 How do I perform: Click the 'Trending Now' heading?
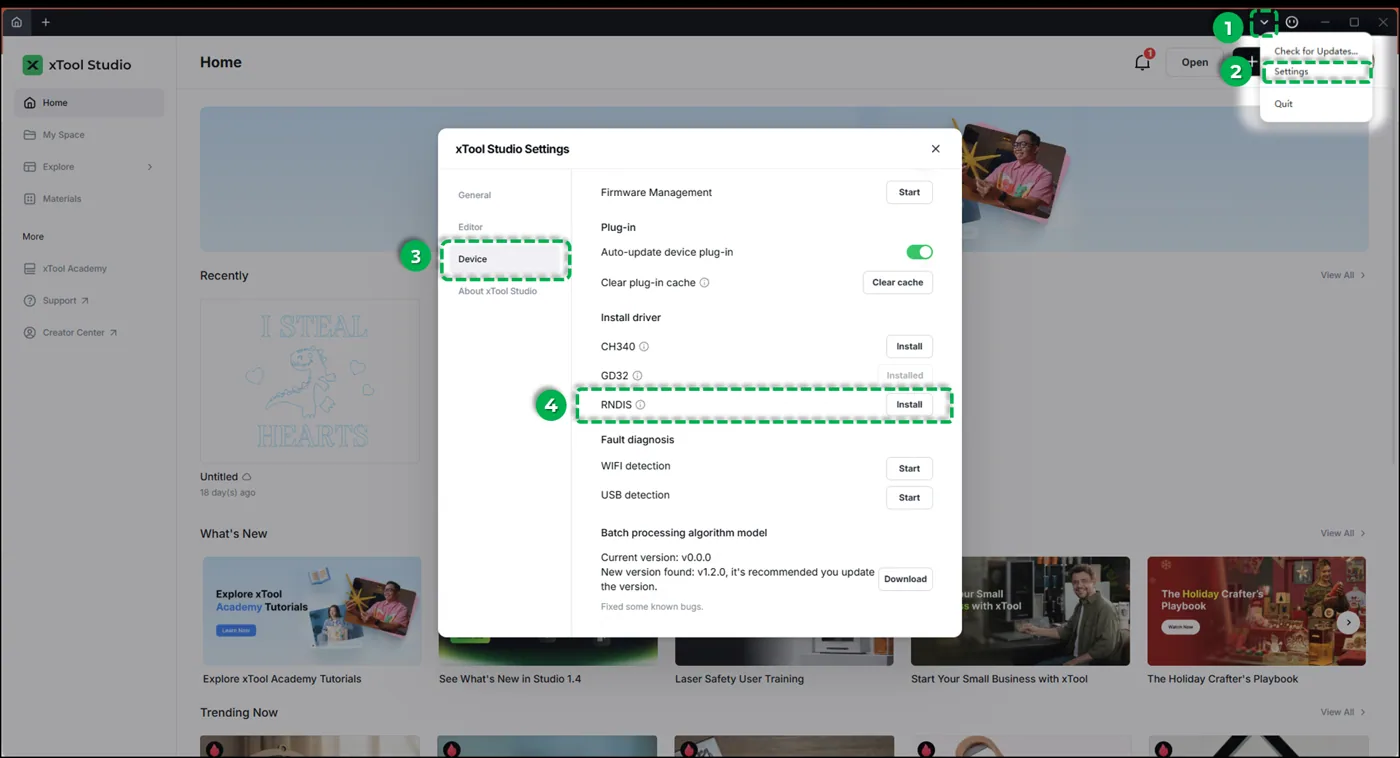pos(239,713)
